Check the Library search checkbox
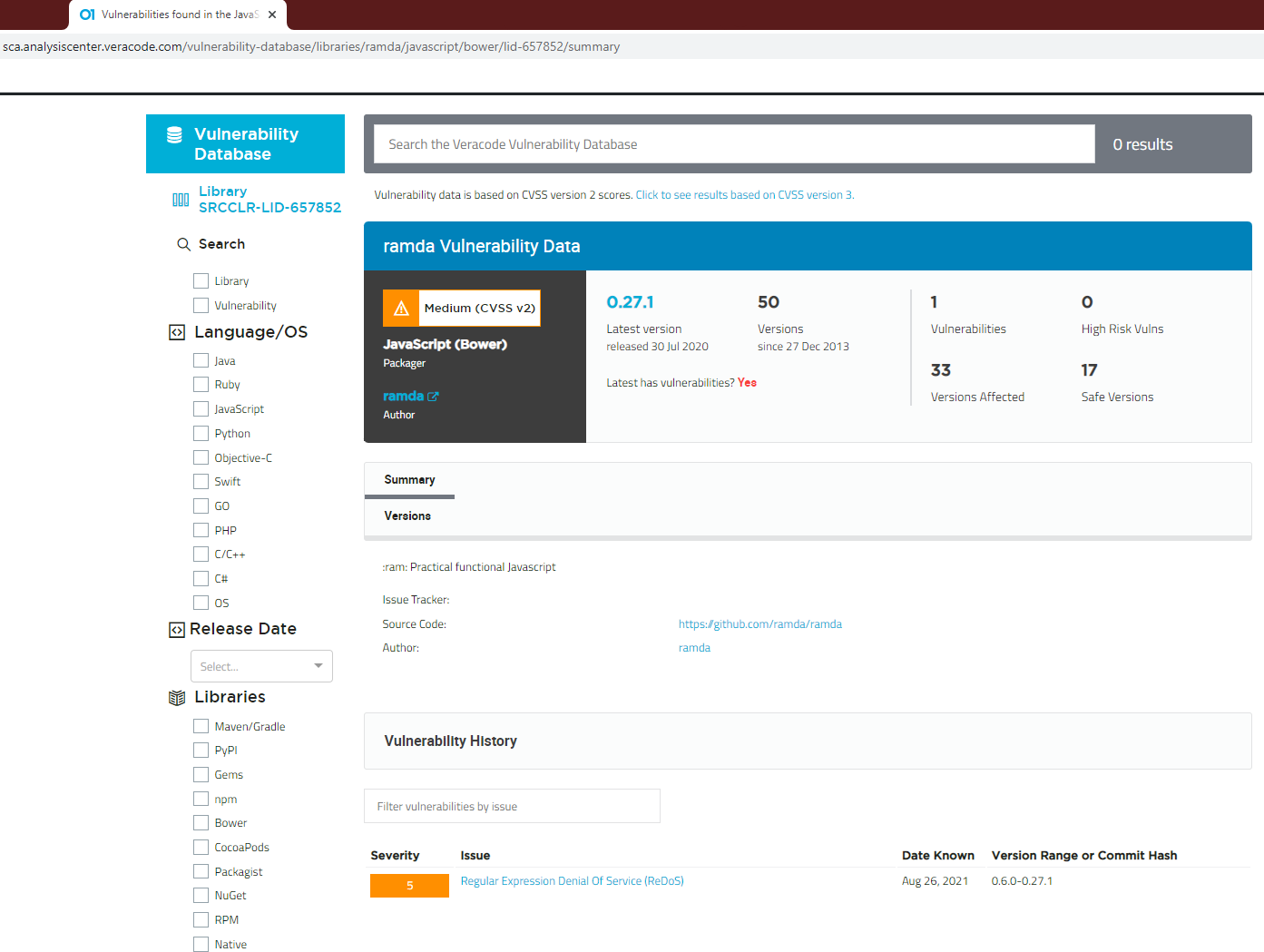The width and height of the screenshot is (1264, 952). (201, 280)
